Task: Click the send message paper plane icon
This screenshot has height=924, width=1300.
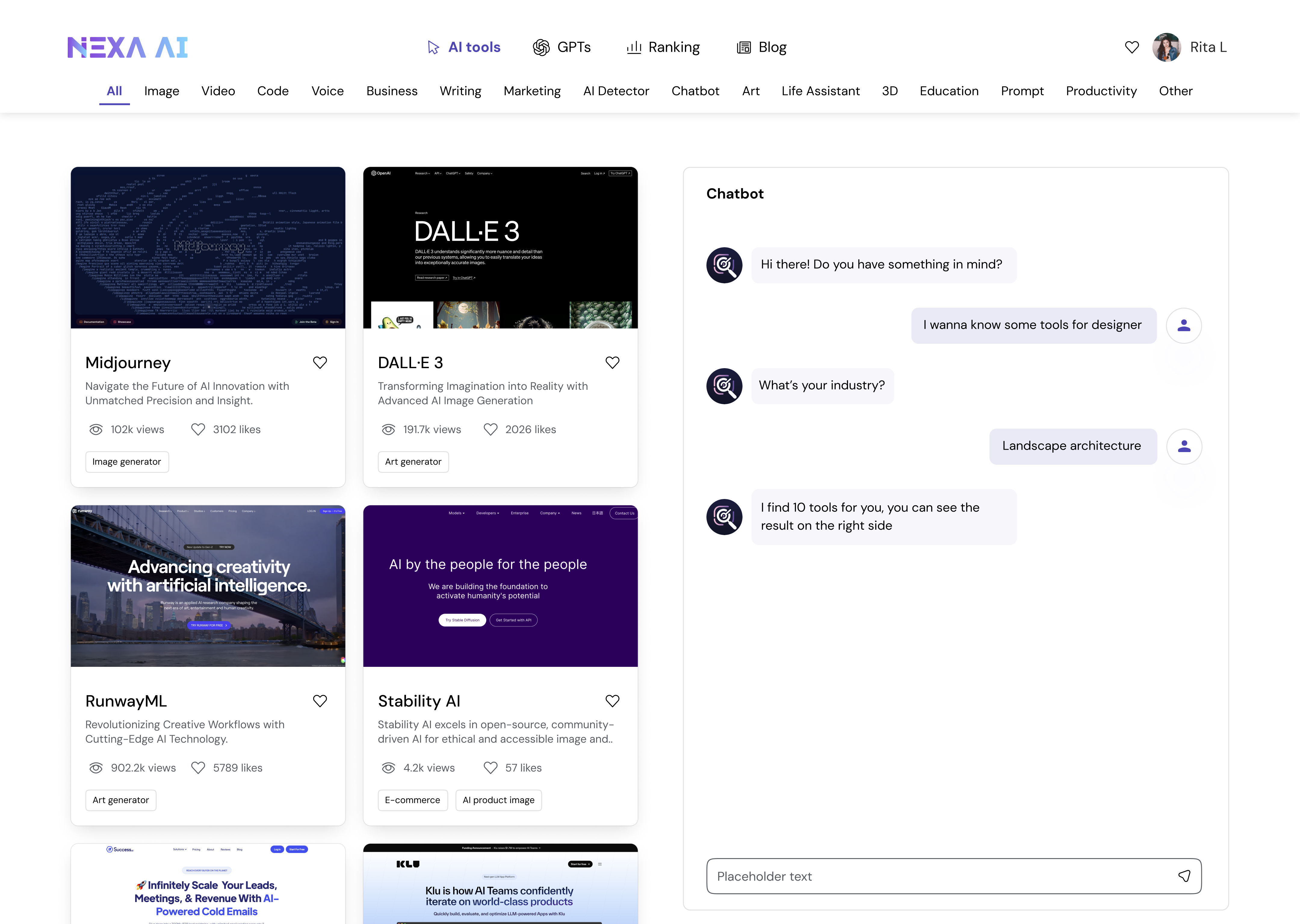Action: click(x=1184, y=876)
